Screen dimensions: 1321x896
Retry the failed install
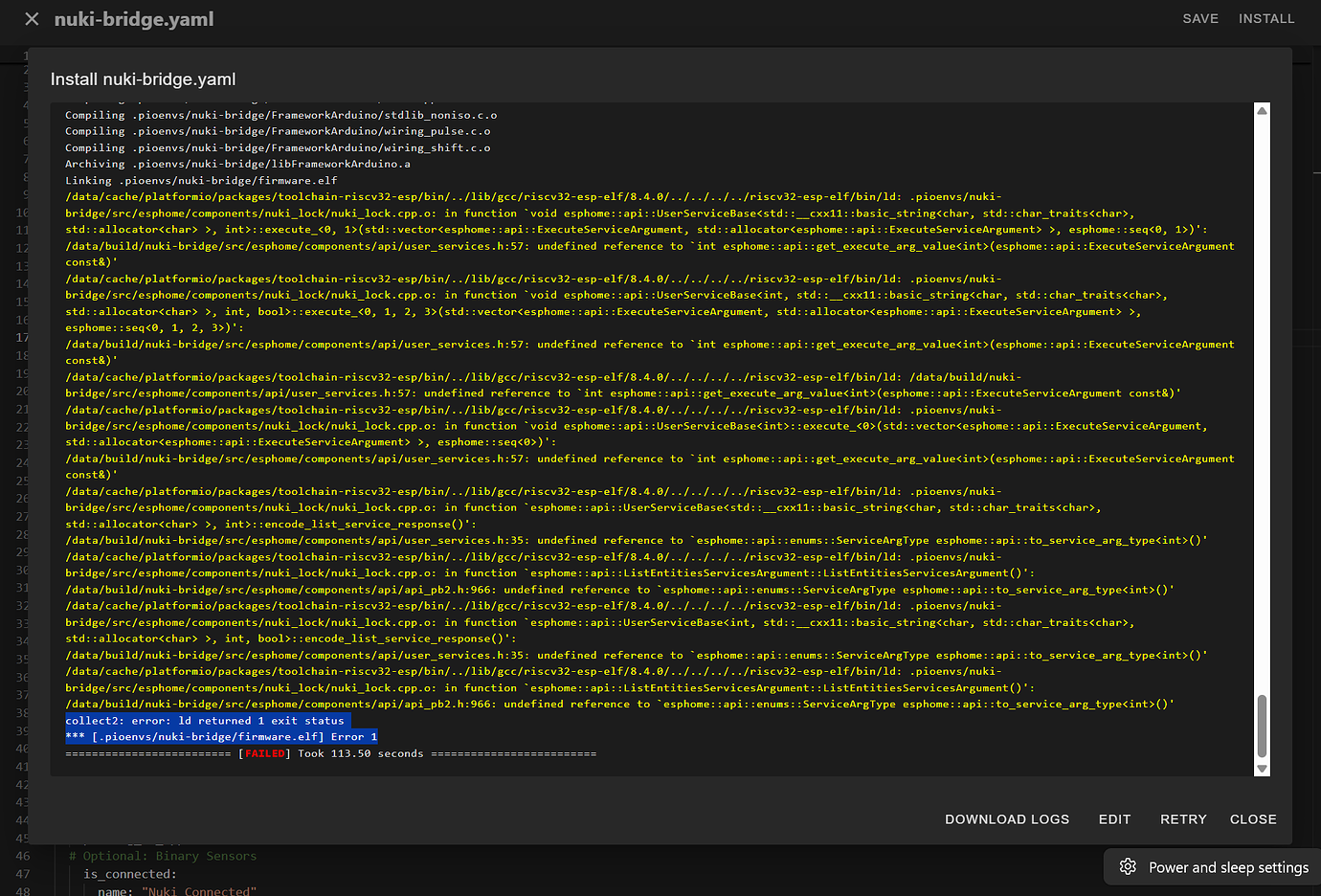[x=1183, y=819]
